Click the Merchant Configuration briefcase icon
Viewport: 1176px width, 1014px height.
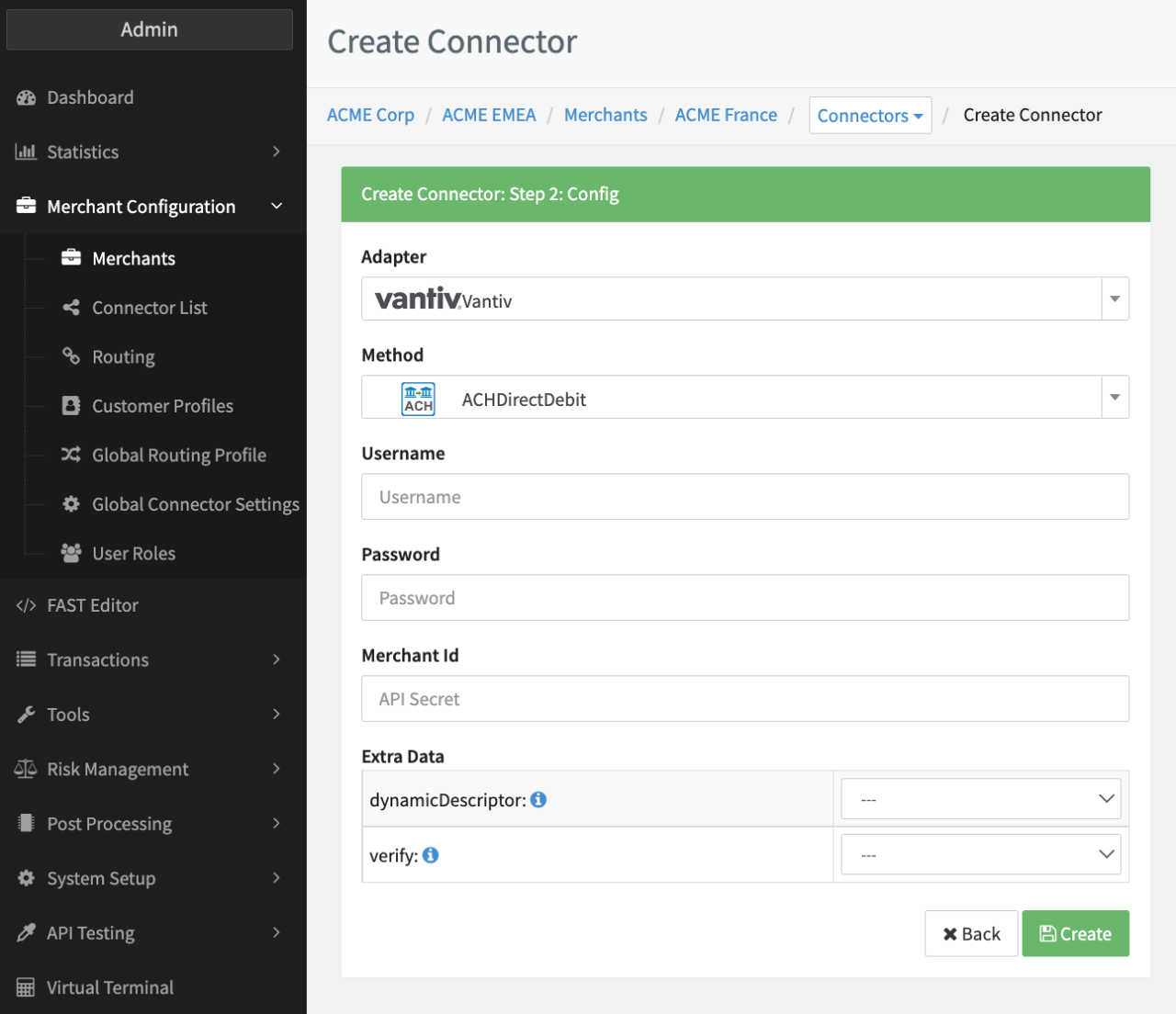(x=26, y=206)
